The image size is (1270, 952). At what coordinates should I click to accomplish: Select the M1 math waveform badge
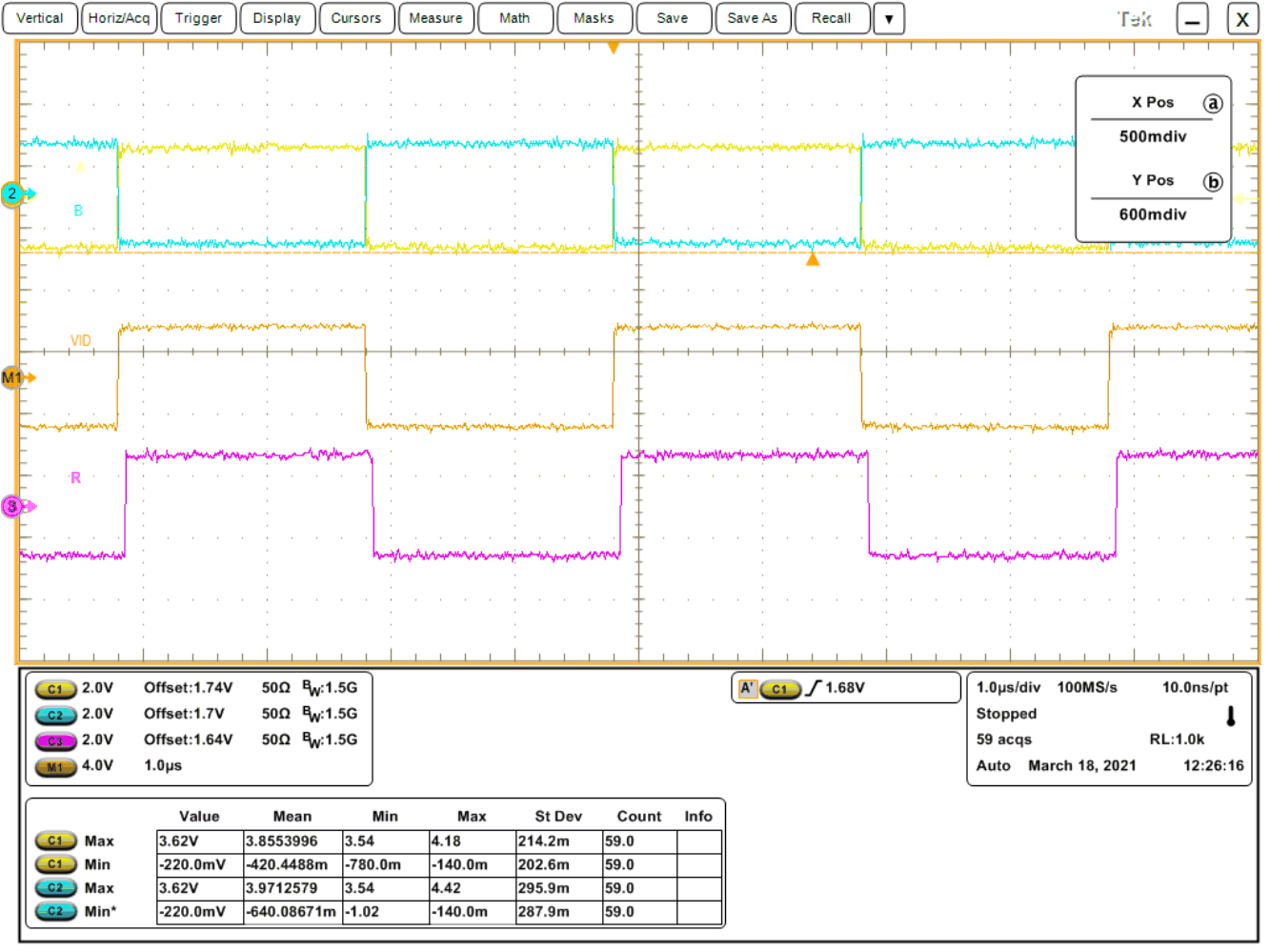tap(55, 765)
